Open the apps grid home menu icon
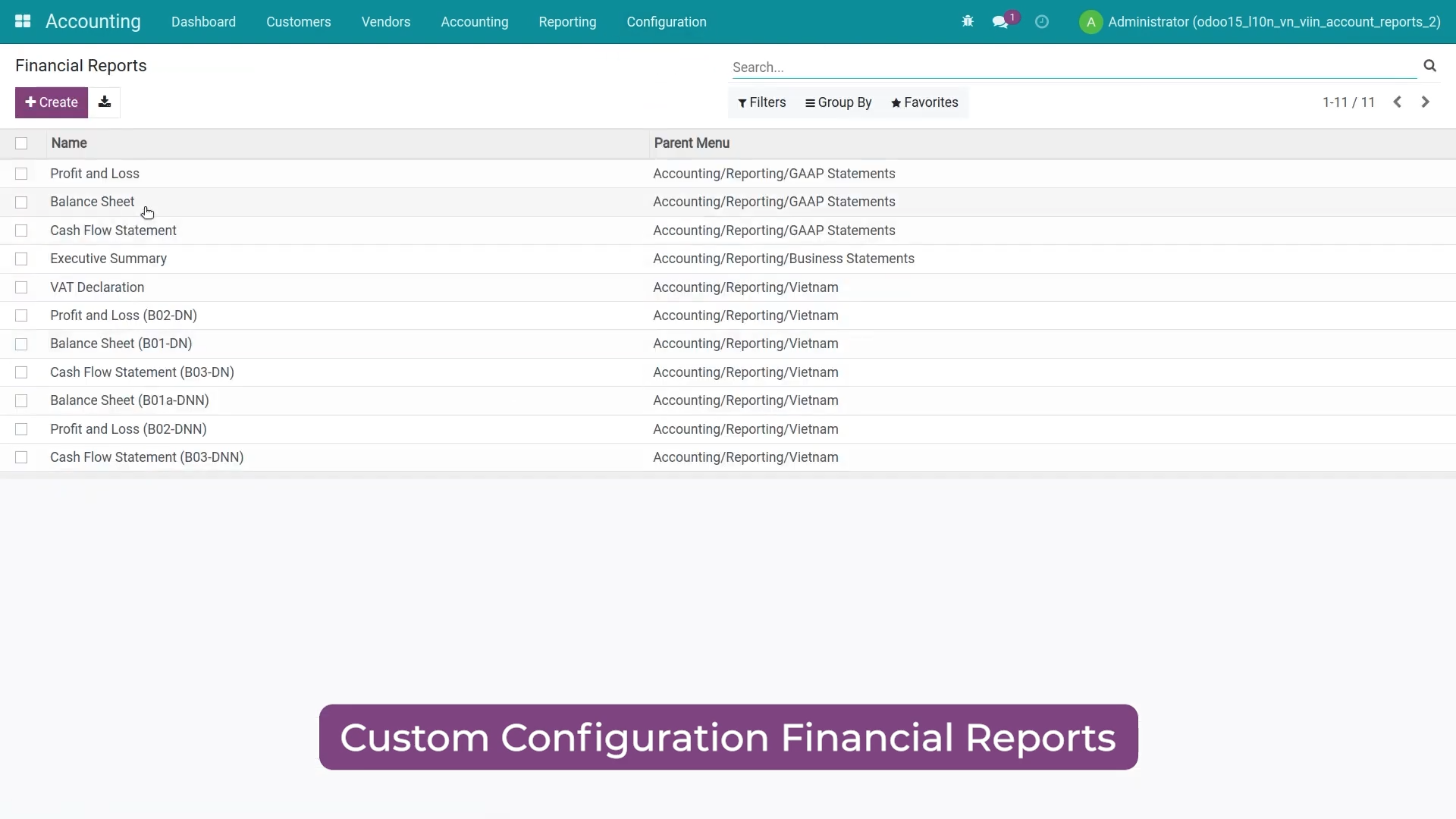This screenshot has width=1456, height=819. click(23, 21)
